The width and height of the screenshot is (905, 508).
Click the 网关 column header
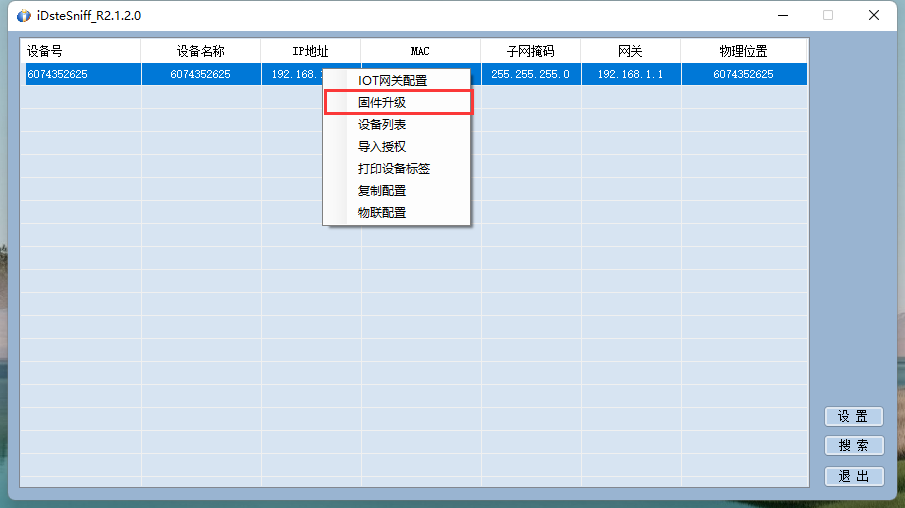[630, 51]
